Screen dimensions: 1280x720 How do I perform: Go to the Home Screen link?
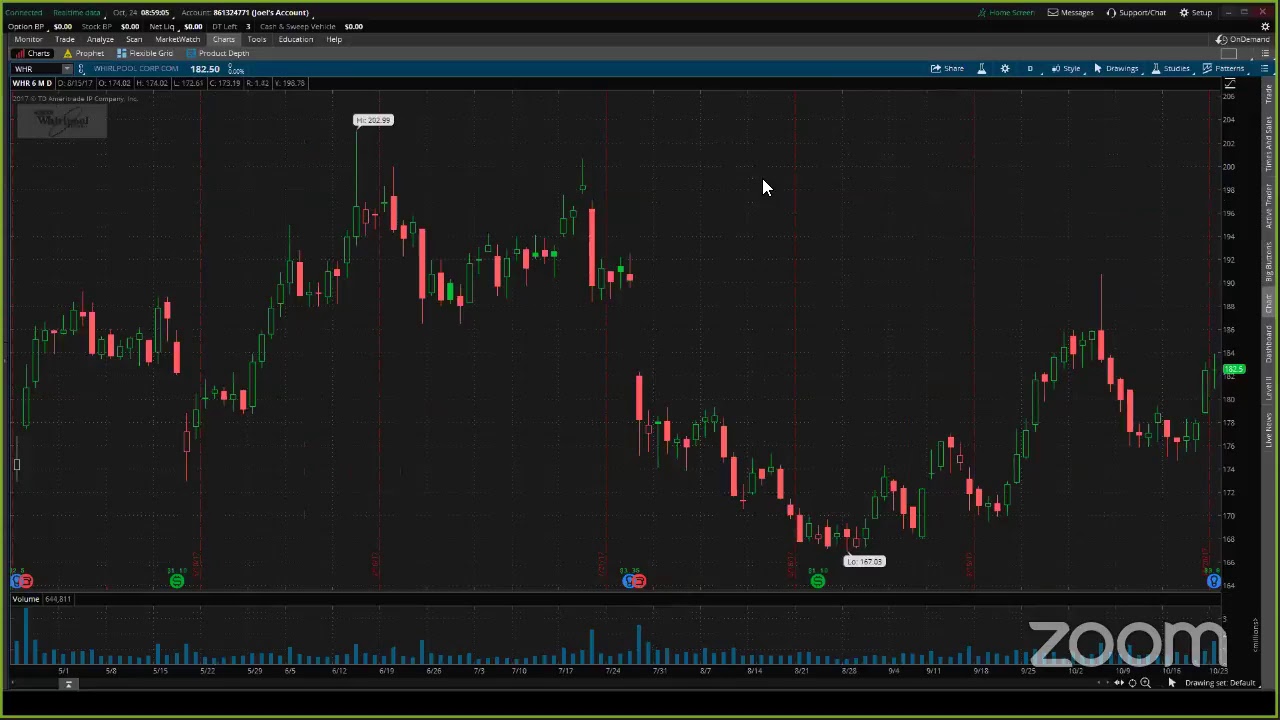[1006, 12]
